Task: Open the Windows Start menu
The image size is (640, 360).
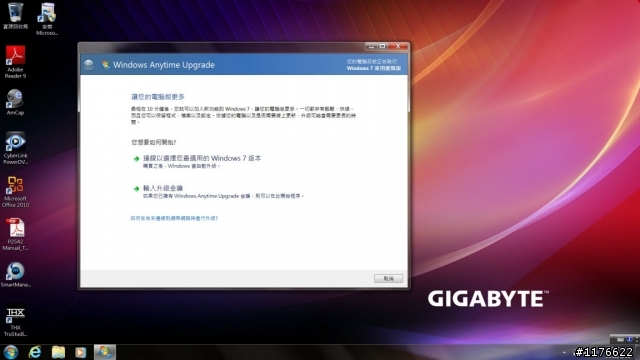Action: coord(11,352)
